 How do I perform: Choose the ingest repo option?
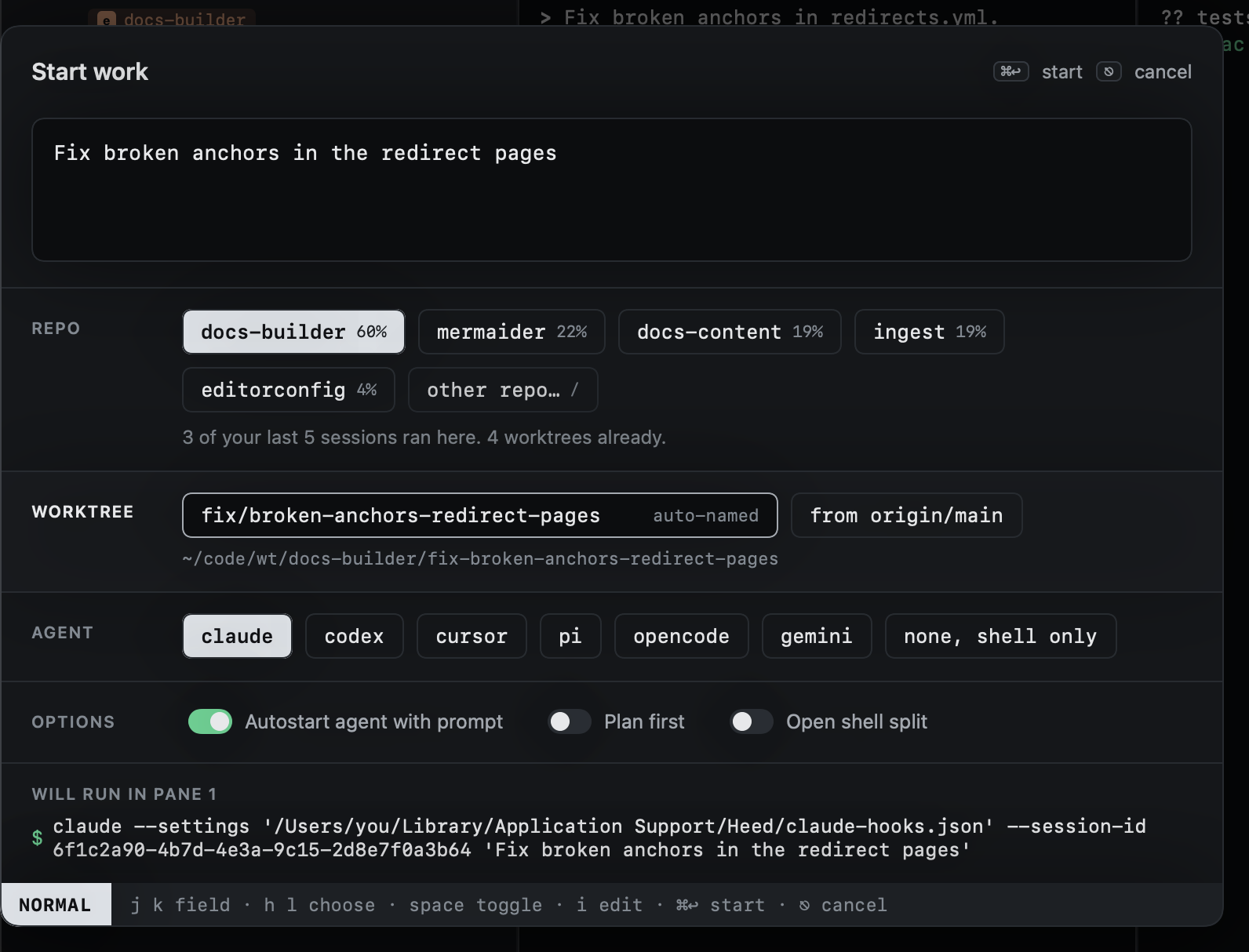point(929,332)
